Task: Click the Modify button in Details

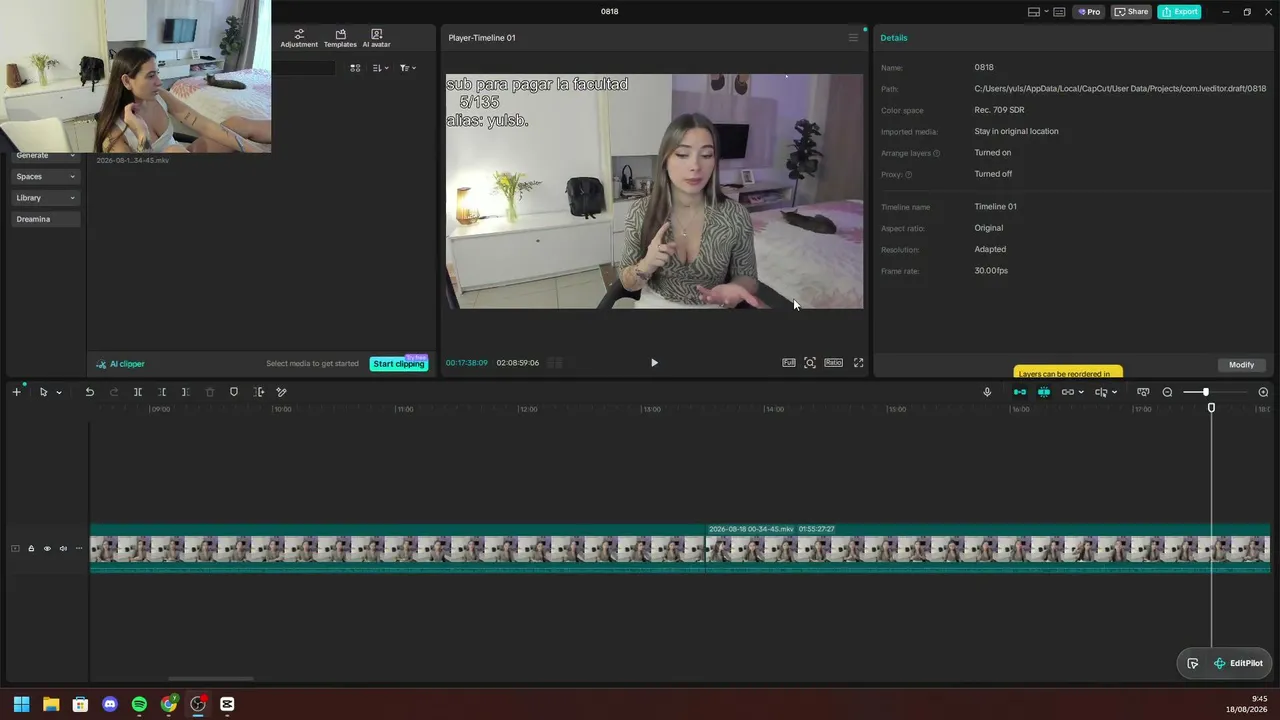Action: tap(1241, 365)
